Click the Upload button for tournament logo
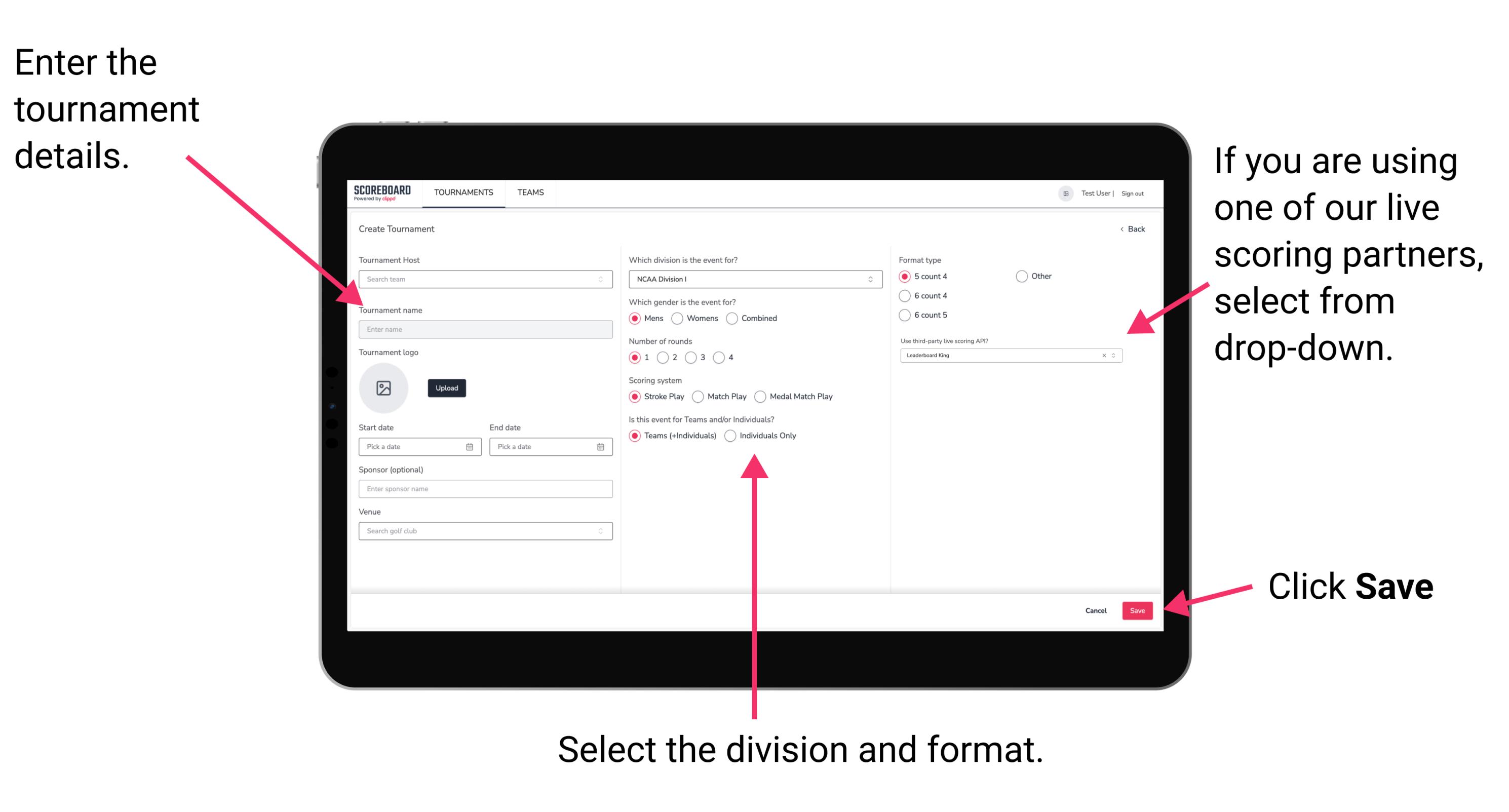The image size is (1509, 812). (x=448, y=388)
